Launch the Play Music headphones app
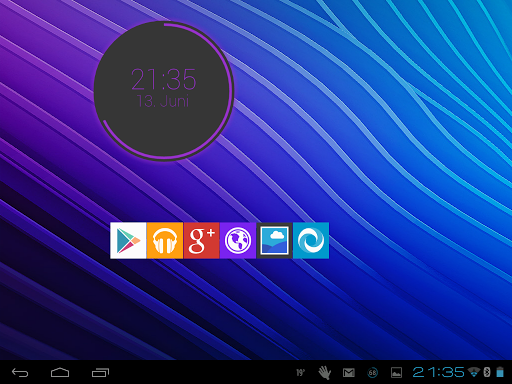This screenshot has width=512, height=384. tap(165, 240)
